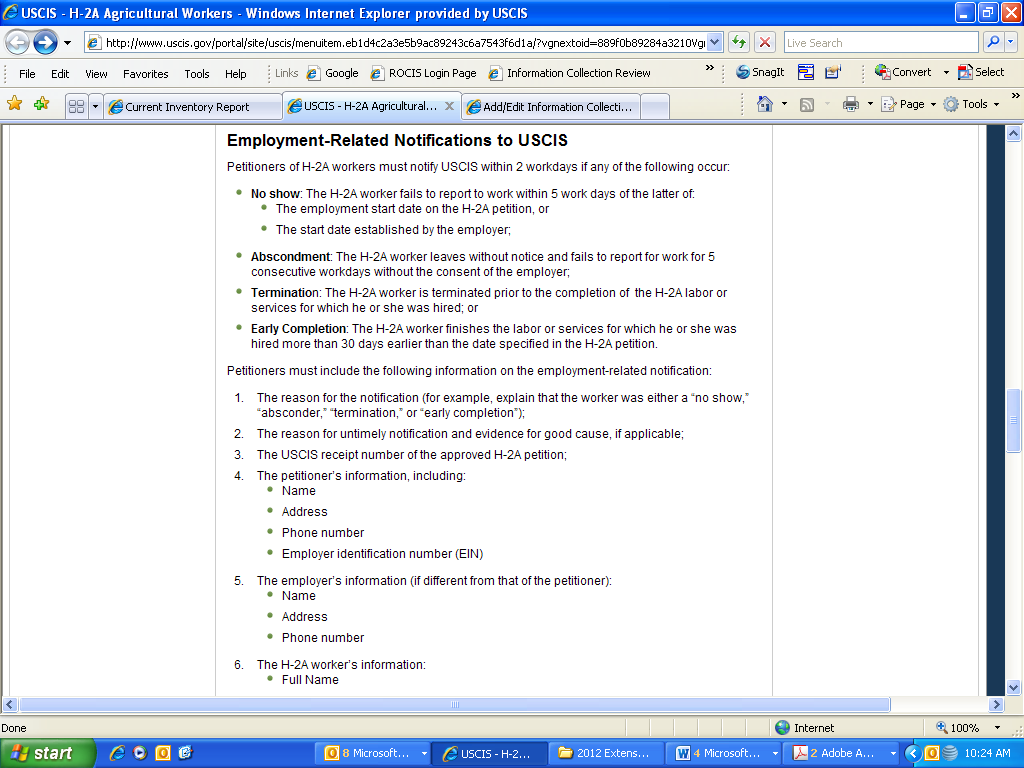The width and height of the screenshot is (1024, 768).
Task: Click inside the Live Search box
Action: pos(881,43)
